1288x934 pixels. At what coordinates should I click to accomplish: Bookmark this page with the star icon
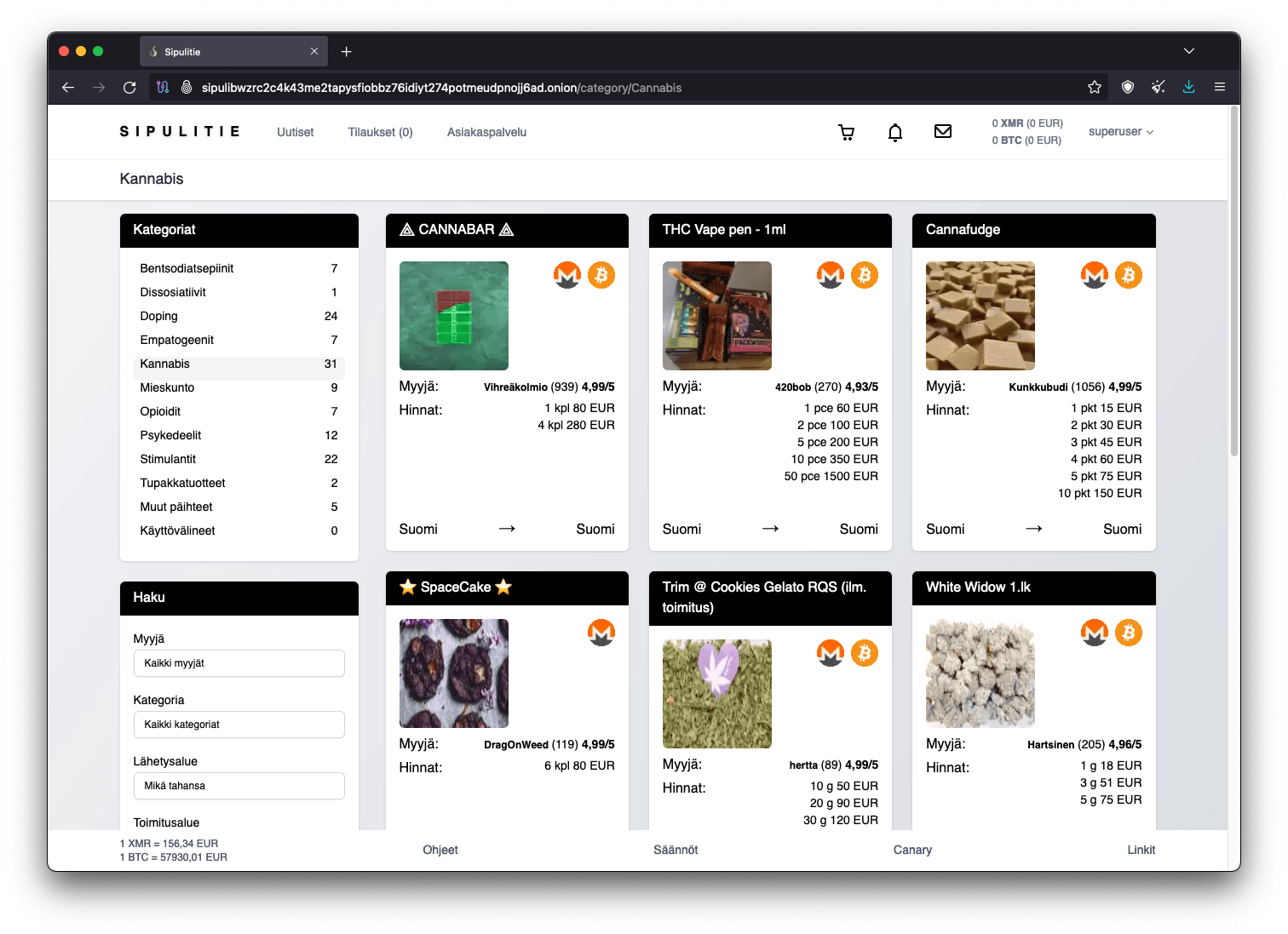point(1095,88)
